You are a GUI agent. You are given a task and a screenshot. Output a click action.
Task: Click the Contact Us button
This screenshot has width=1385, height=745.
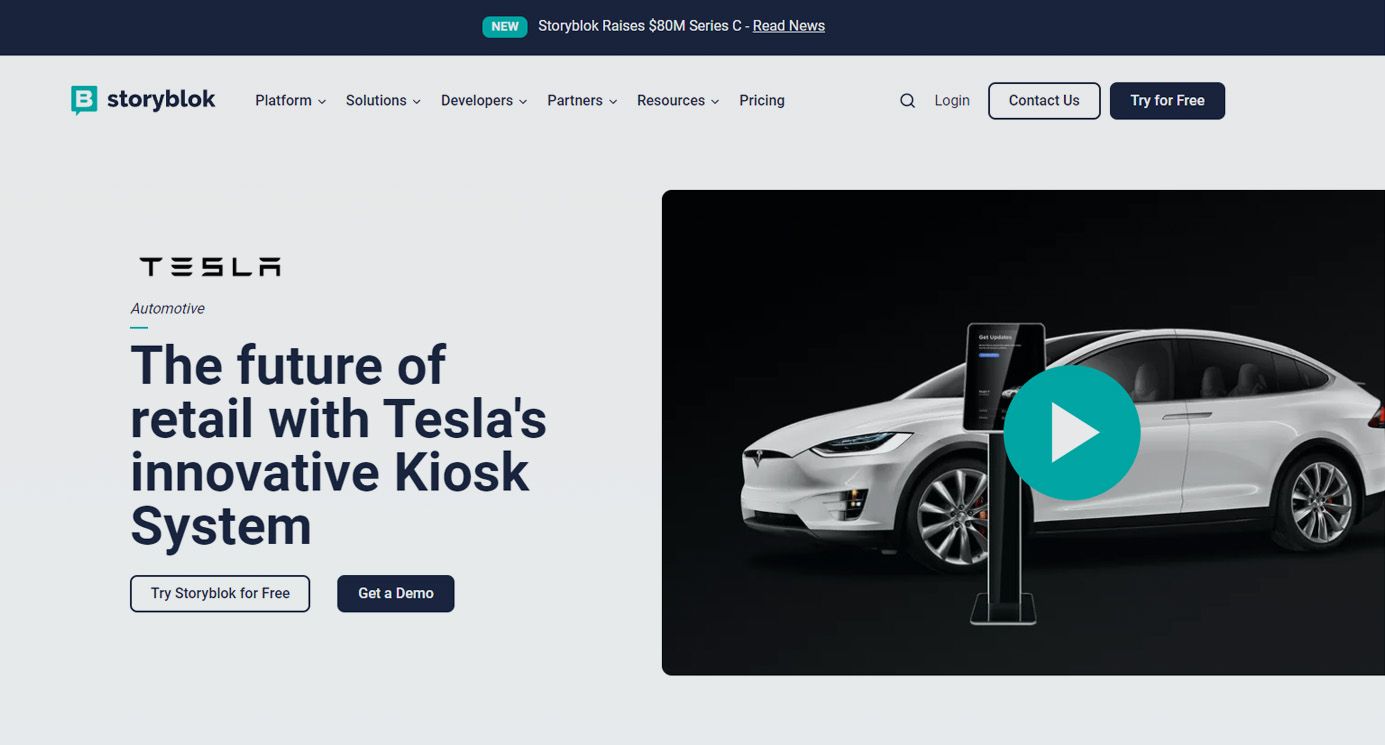(1044, 101)
